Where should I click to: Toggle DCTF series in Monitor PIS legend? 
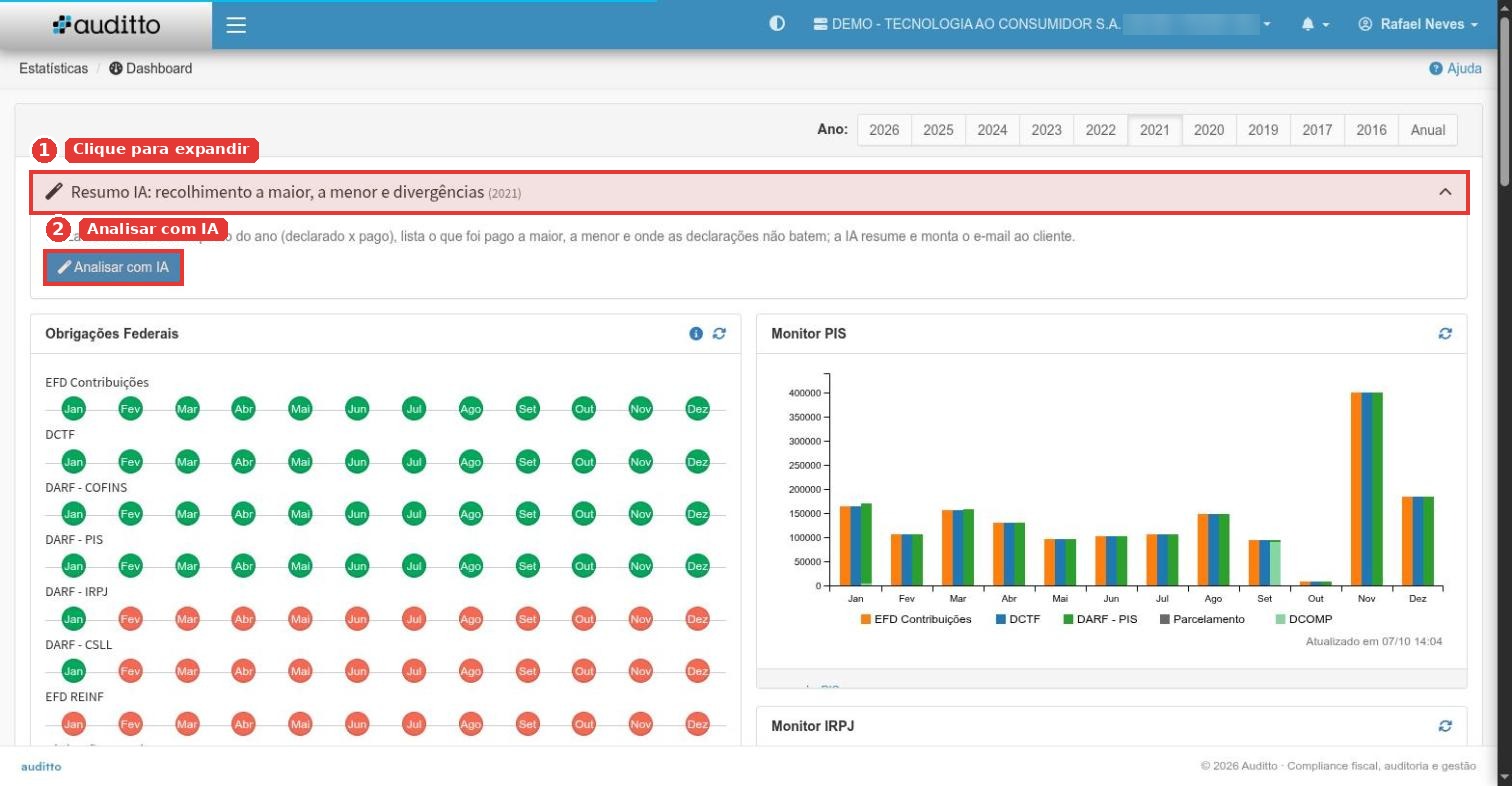point(1017,619)
